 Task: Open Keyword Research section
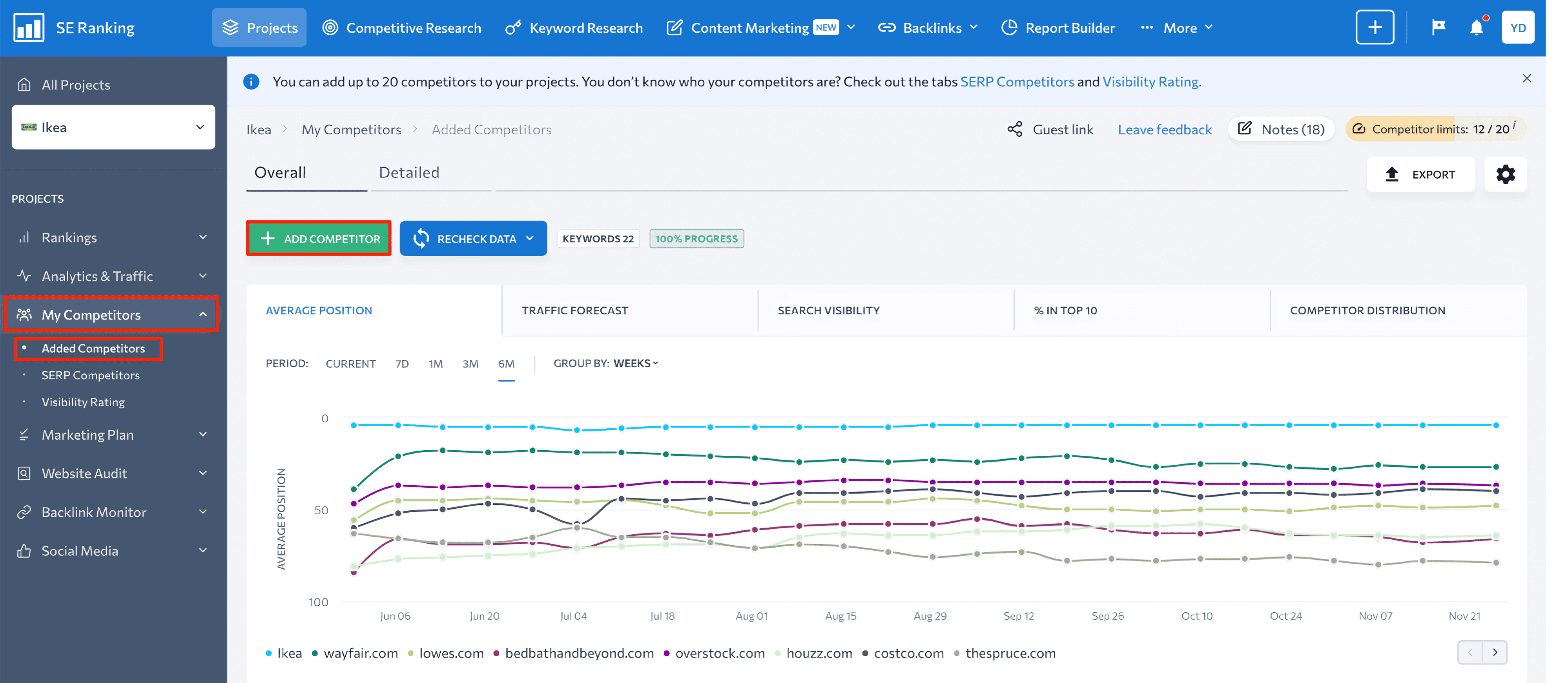click(x=574, y=28)
